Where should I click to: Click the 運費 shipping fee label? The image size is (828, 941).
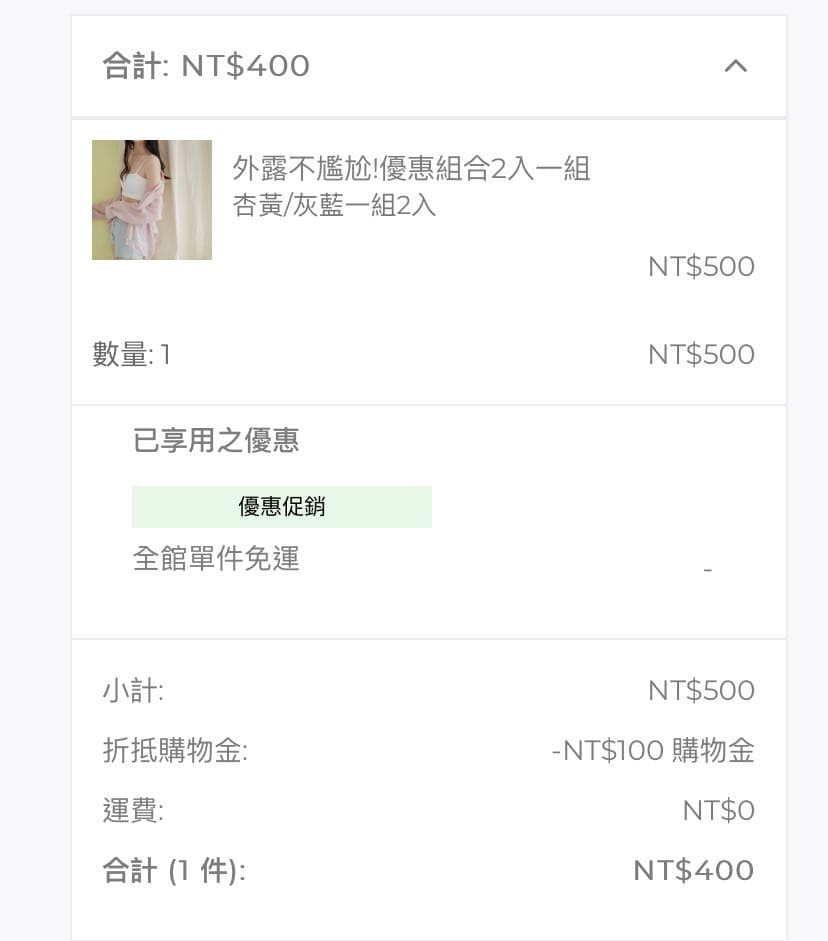133,810
